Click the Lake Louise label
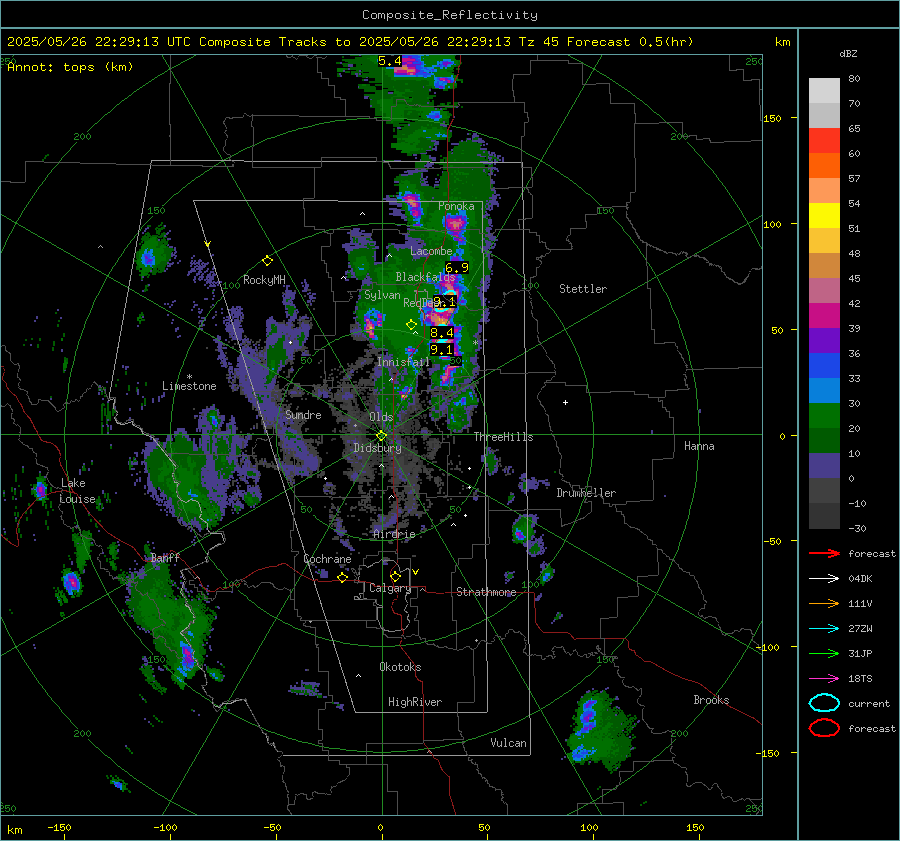This screenshot has height=841, width=900. point(77,491)
